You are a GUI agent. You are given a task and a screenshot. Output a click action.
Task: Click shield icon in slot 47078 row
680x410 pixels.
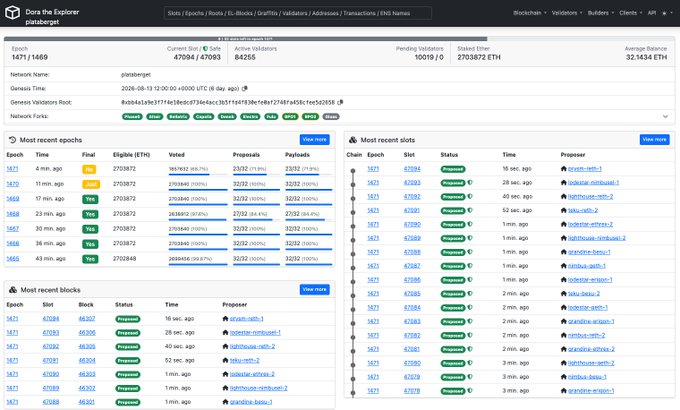(470, 390)
